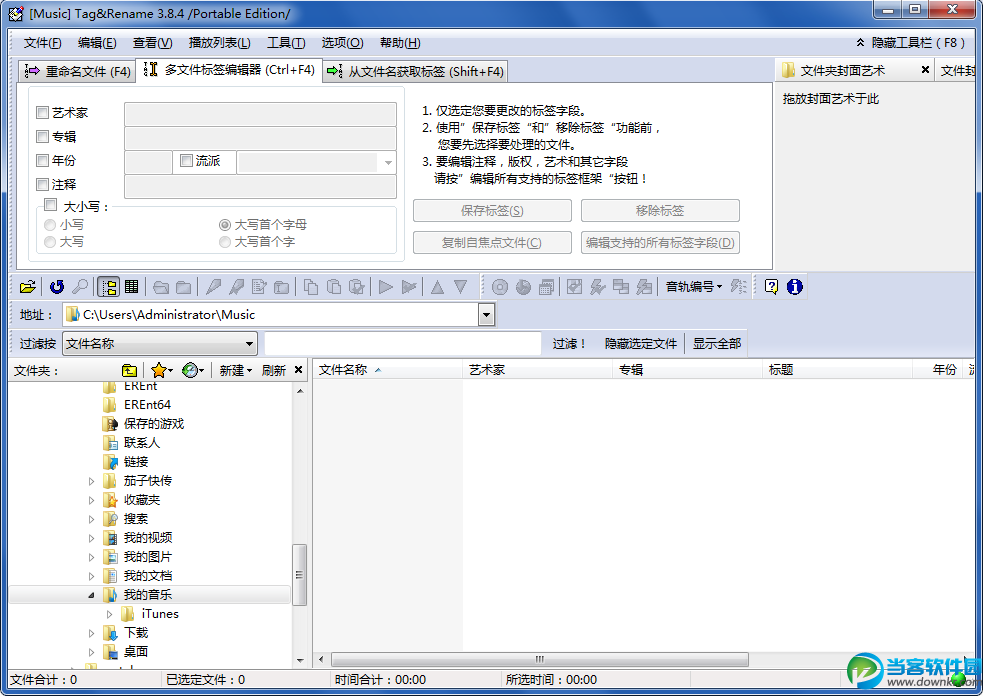Open the favorites star dropdown icon
983x696 pixels.
tap(162, 371)
